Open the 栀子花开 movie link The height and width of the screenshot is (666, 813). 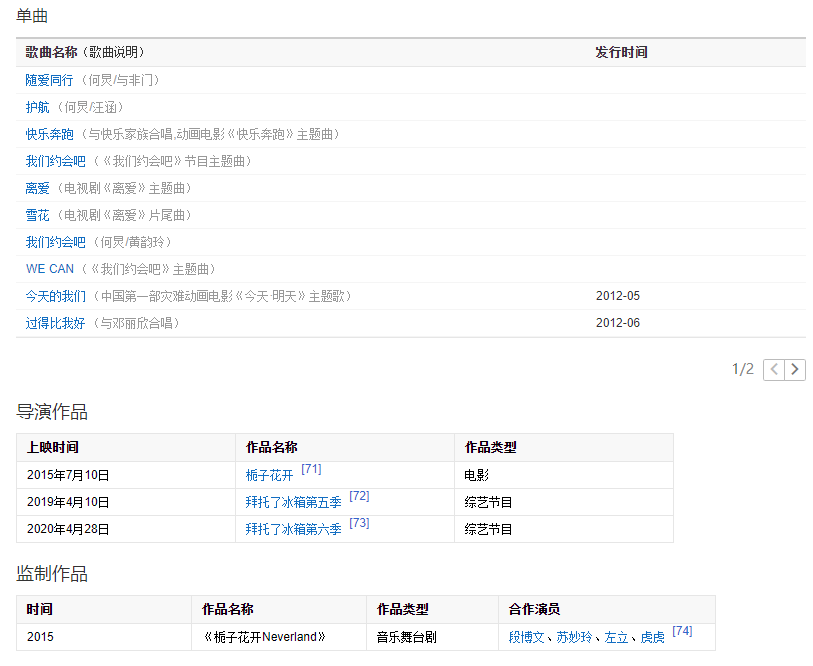[x=270, y=476]
